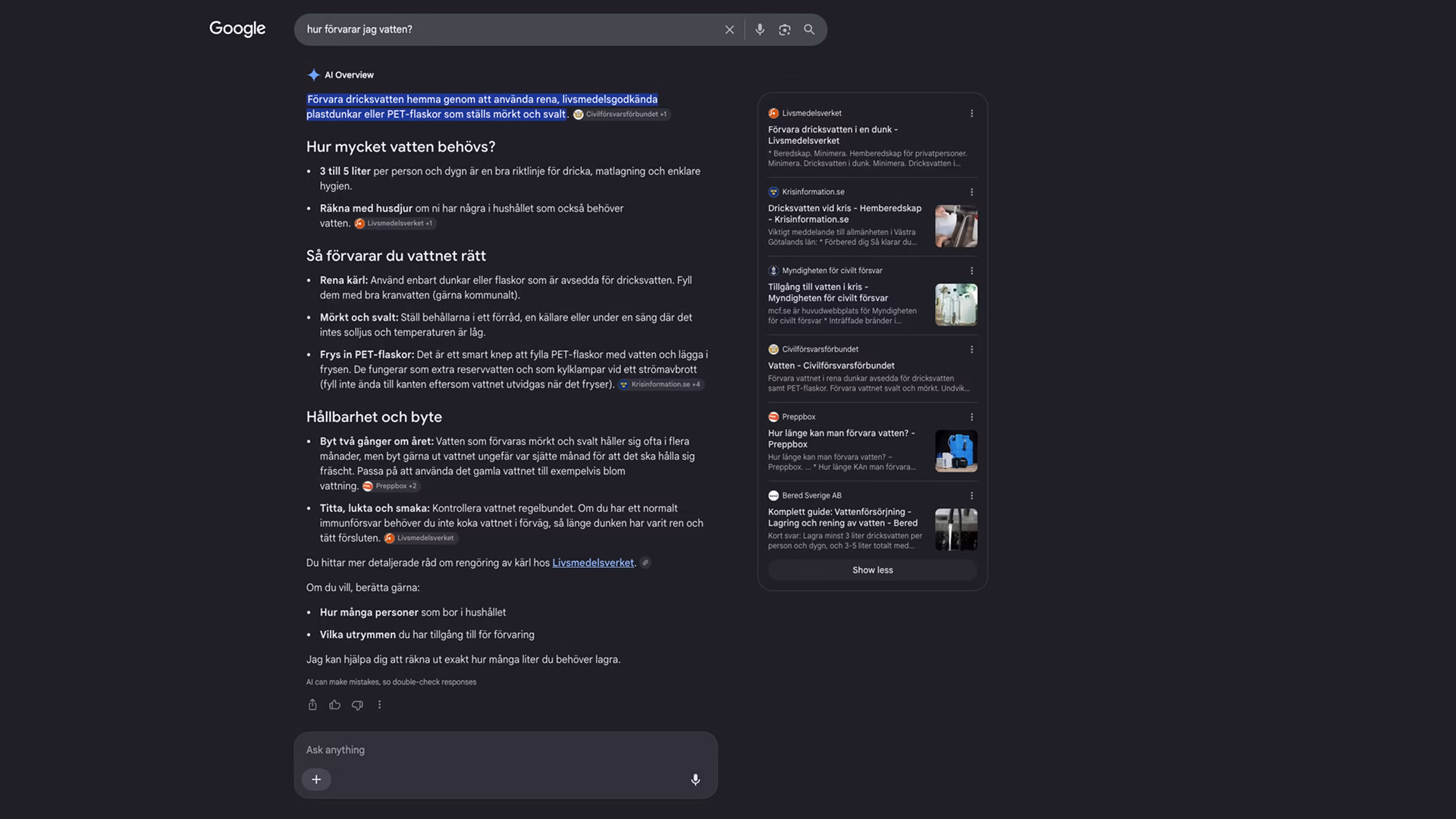Click the link icon after Livsmedelsverket hyperlink
This screenshot has height=819, width=1456.
pyautogui.click(x=645, y=563)
